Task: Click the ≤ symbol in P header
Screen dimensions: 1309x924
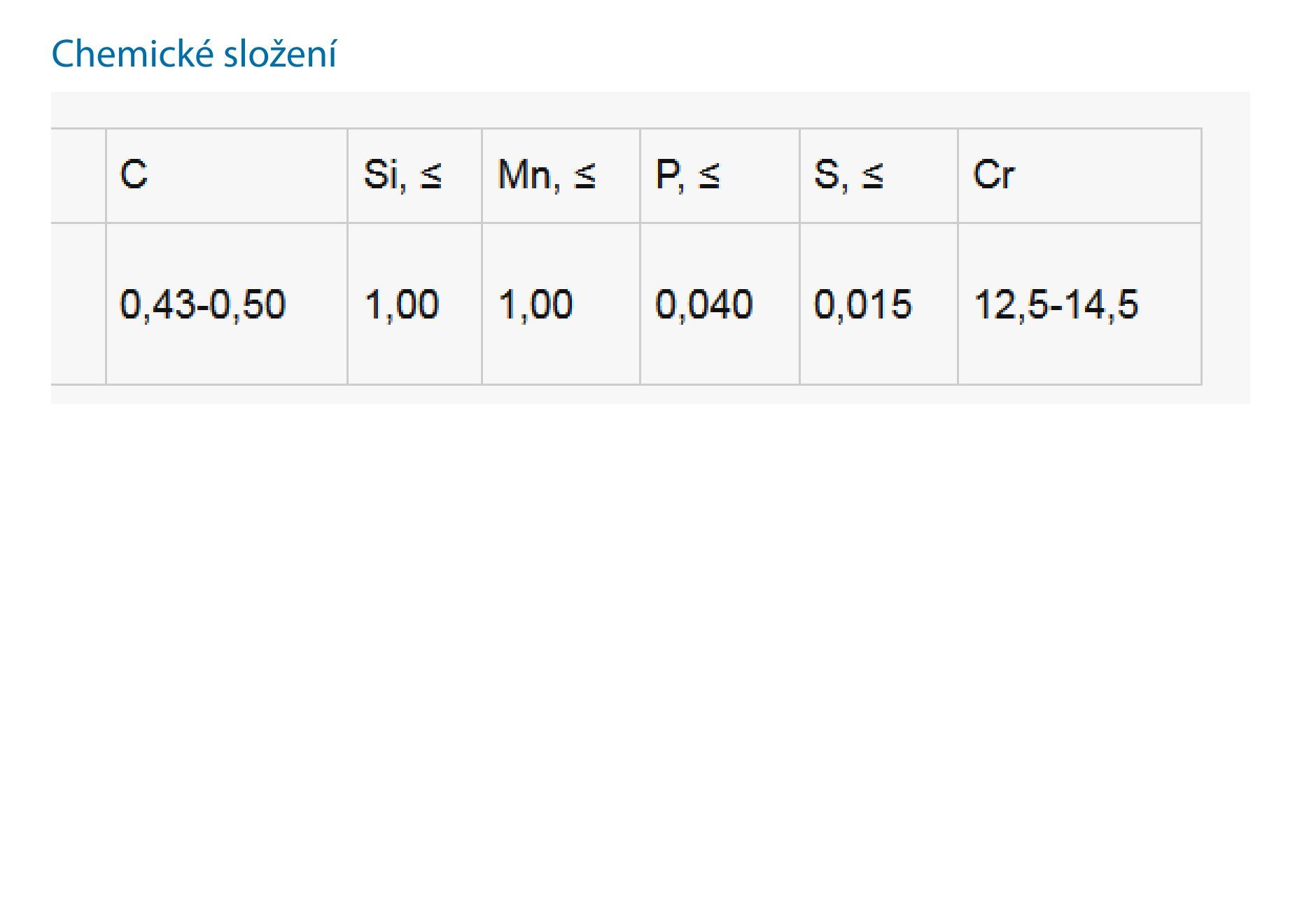Action: coord(709,175)
